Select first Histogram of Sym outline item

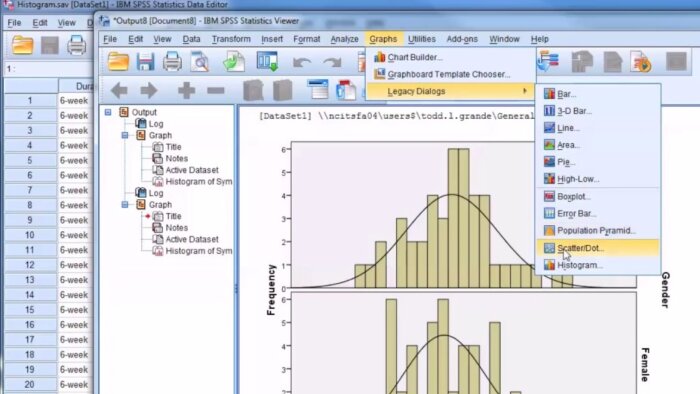point(199,182)
